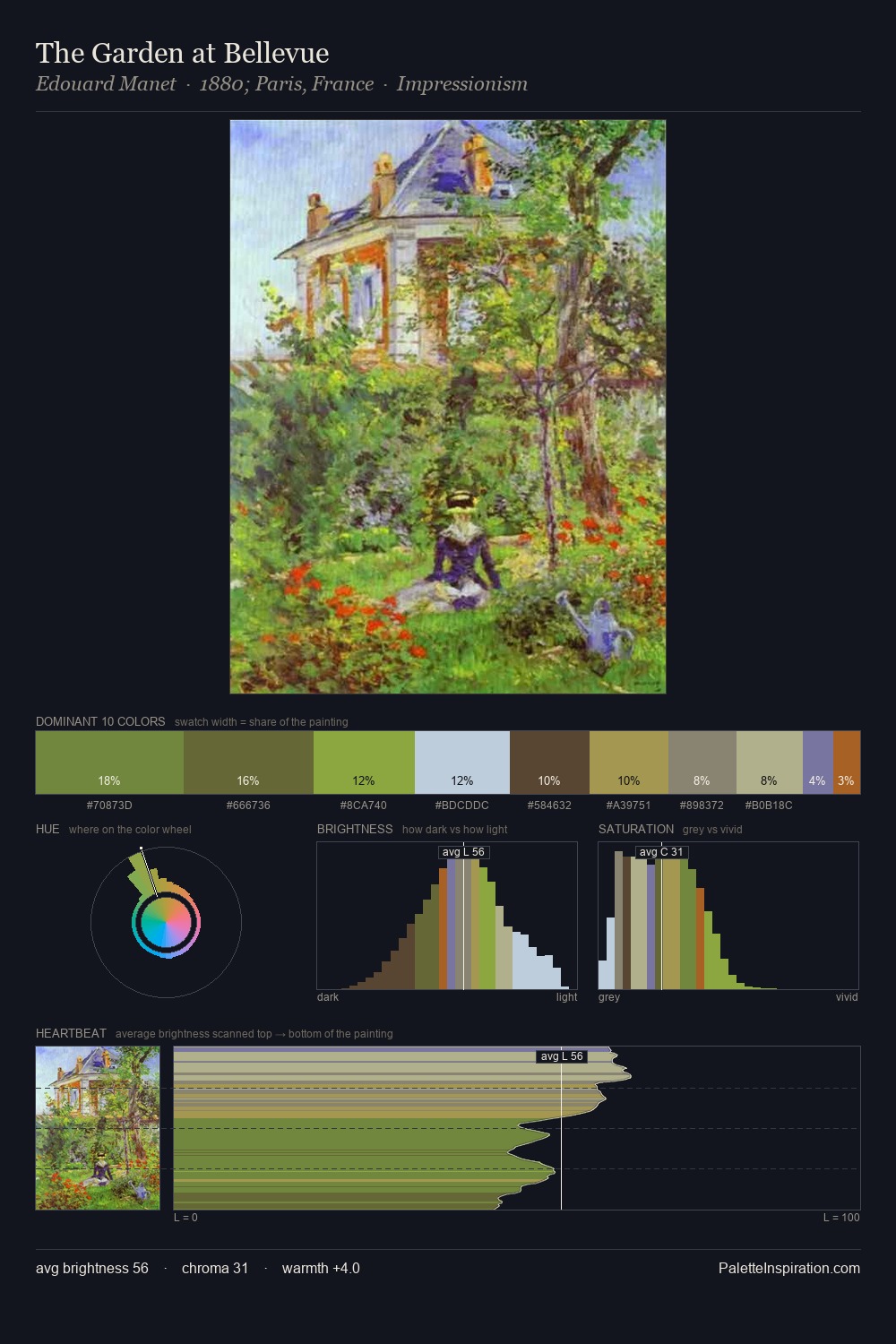Click the brightness histogram chart
This screenshot has height=1344, width=896.
pos(447,916)
